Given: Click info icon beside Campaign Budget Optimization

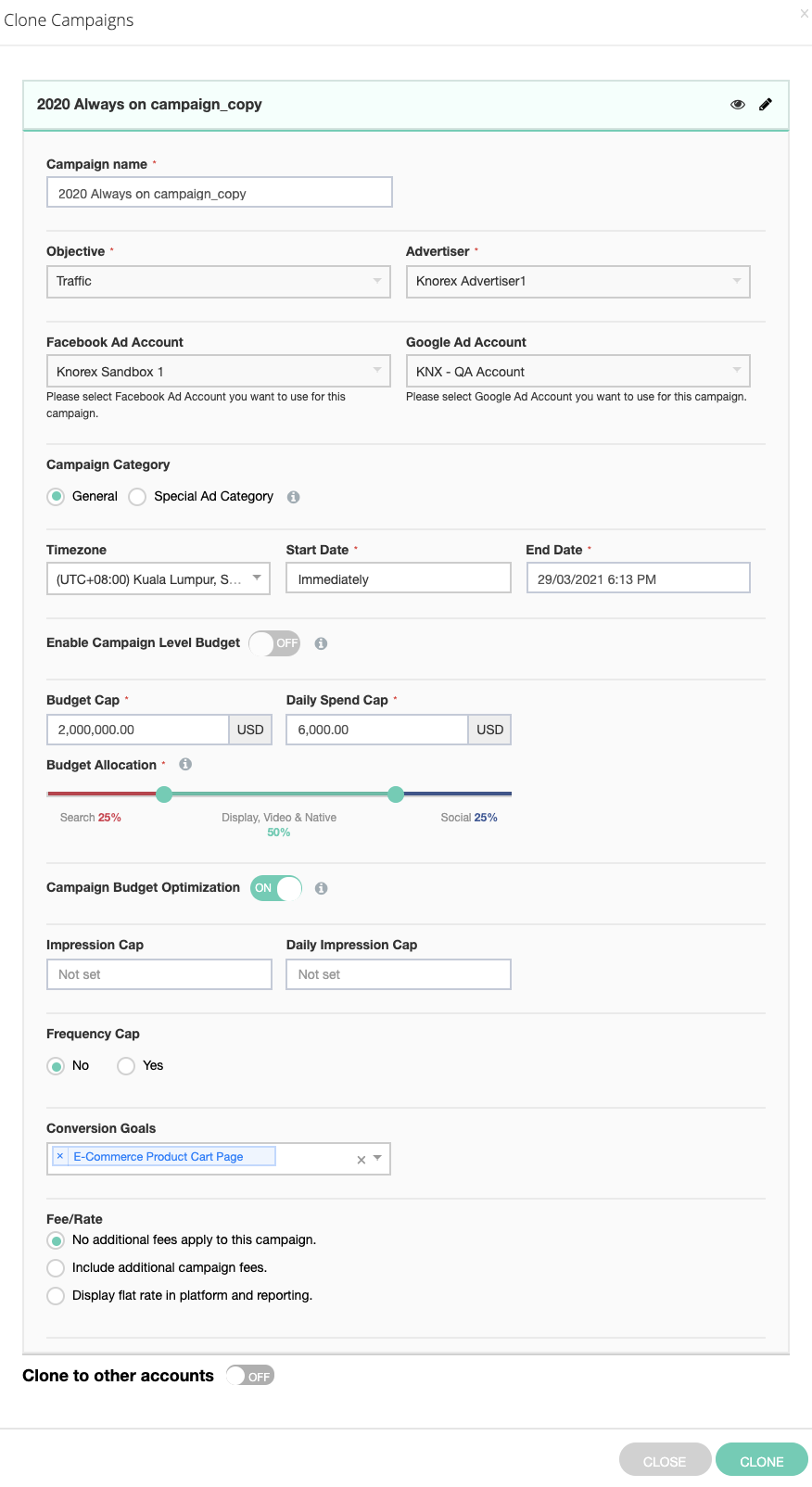Looking at the screenshot, I should [321, 888].
